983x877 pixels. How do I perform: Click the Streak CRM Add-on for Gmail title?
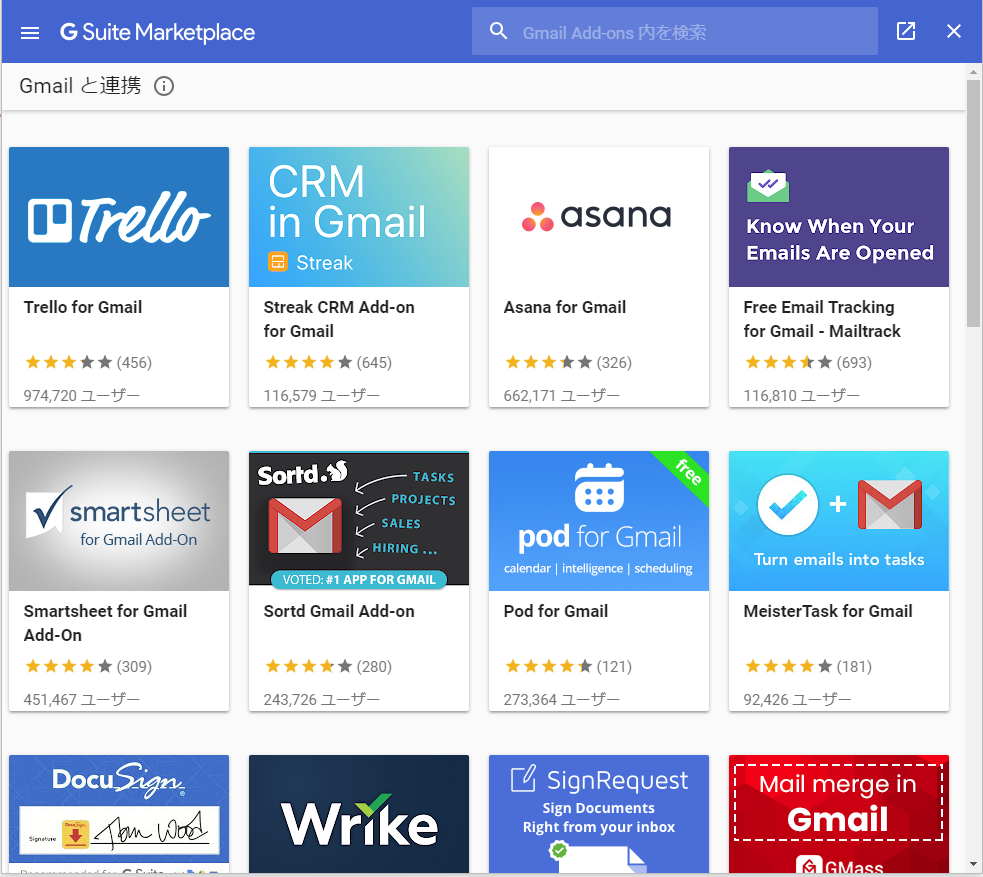click(339, 319)
